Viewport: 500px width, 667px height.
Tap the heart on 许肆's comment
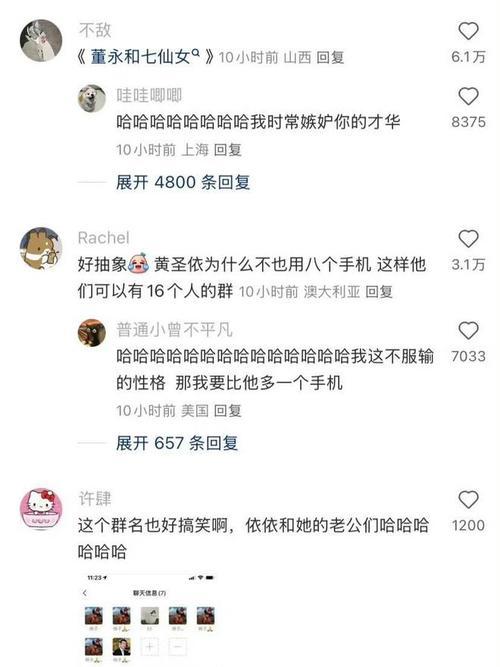tap(468, 499)
